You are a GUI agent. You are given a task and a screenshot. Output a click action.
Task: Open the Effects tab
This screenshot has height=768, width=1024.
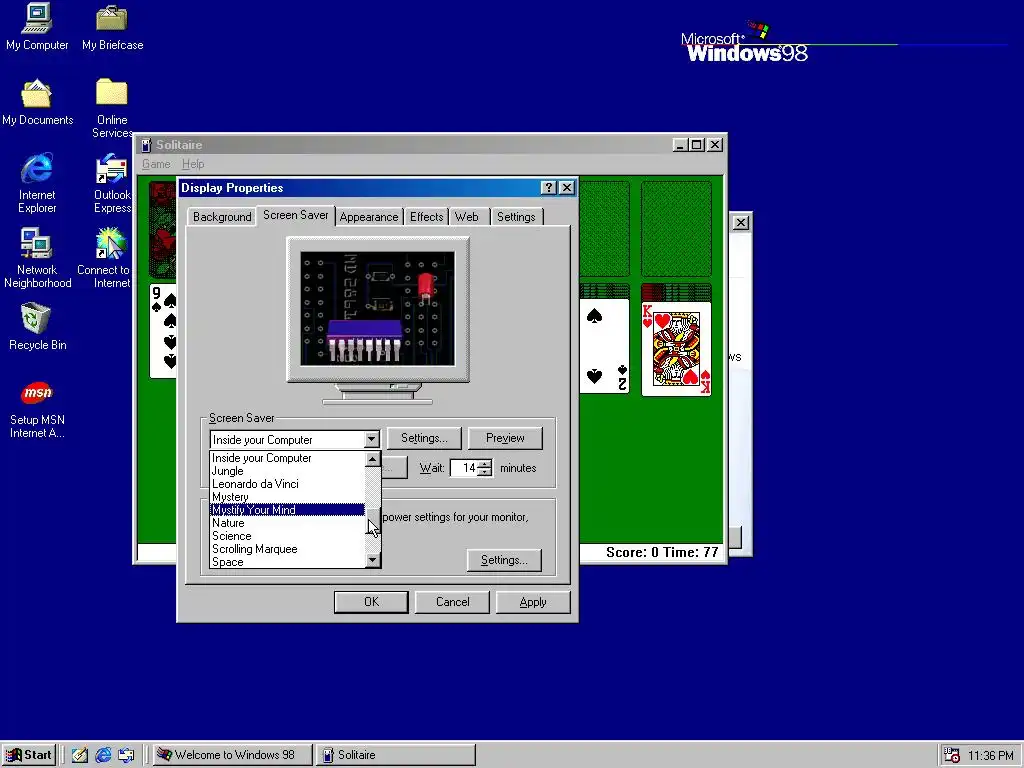(x=426, y=217)
